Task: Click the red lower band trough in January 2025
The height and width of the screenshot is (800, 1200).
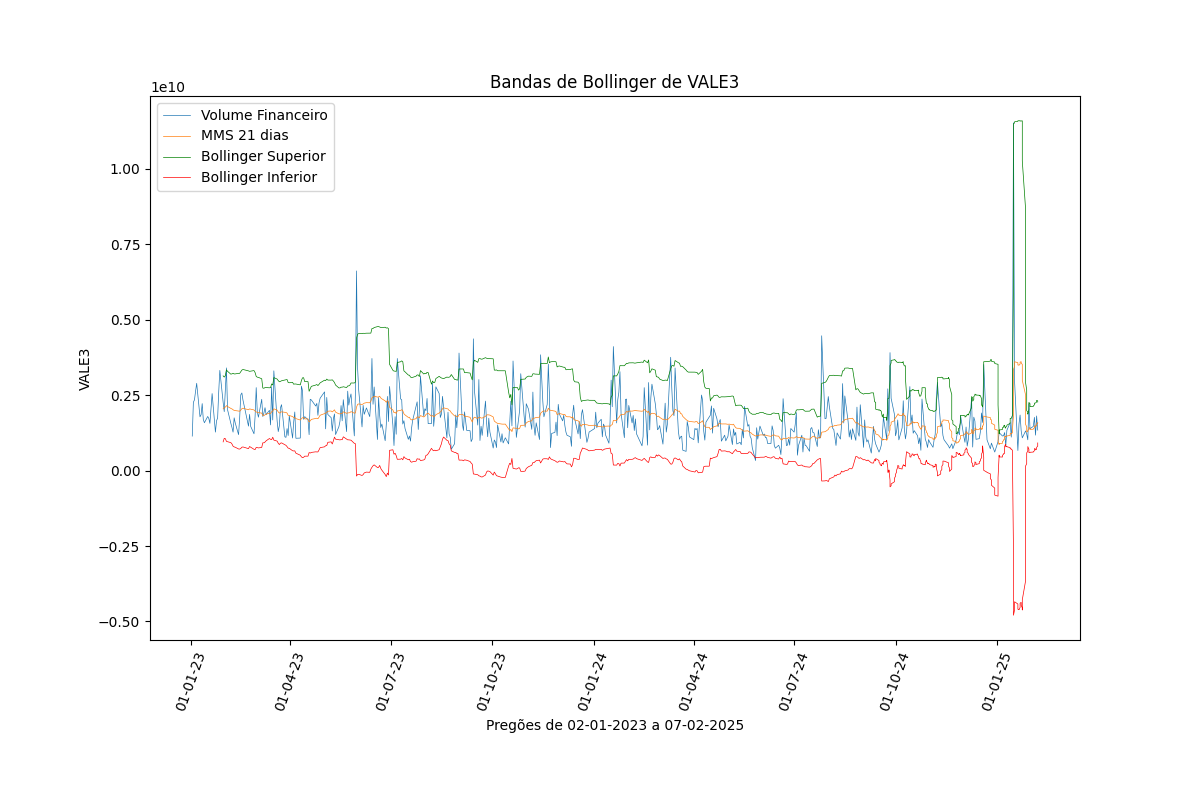Action: (1014, 612)
